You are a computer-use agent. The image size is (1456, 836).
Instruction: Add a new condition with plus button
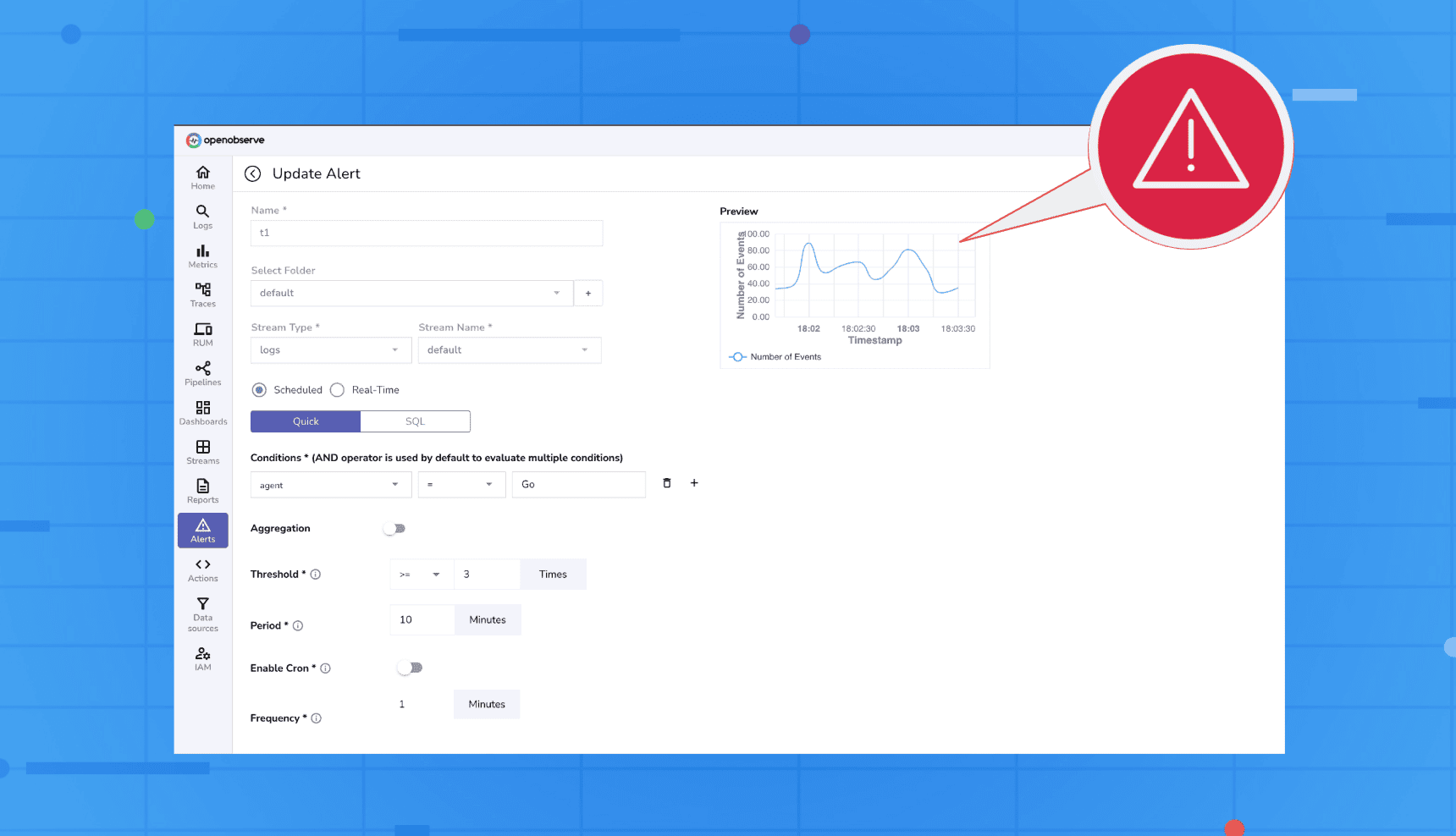(694, 482)
